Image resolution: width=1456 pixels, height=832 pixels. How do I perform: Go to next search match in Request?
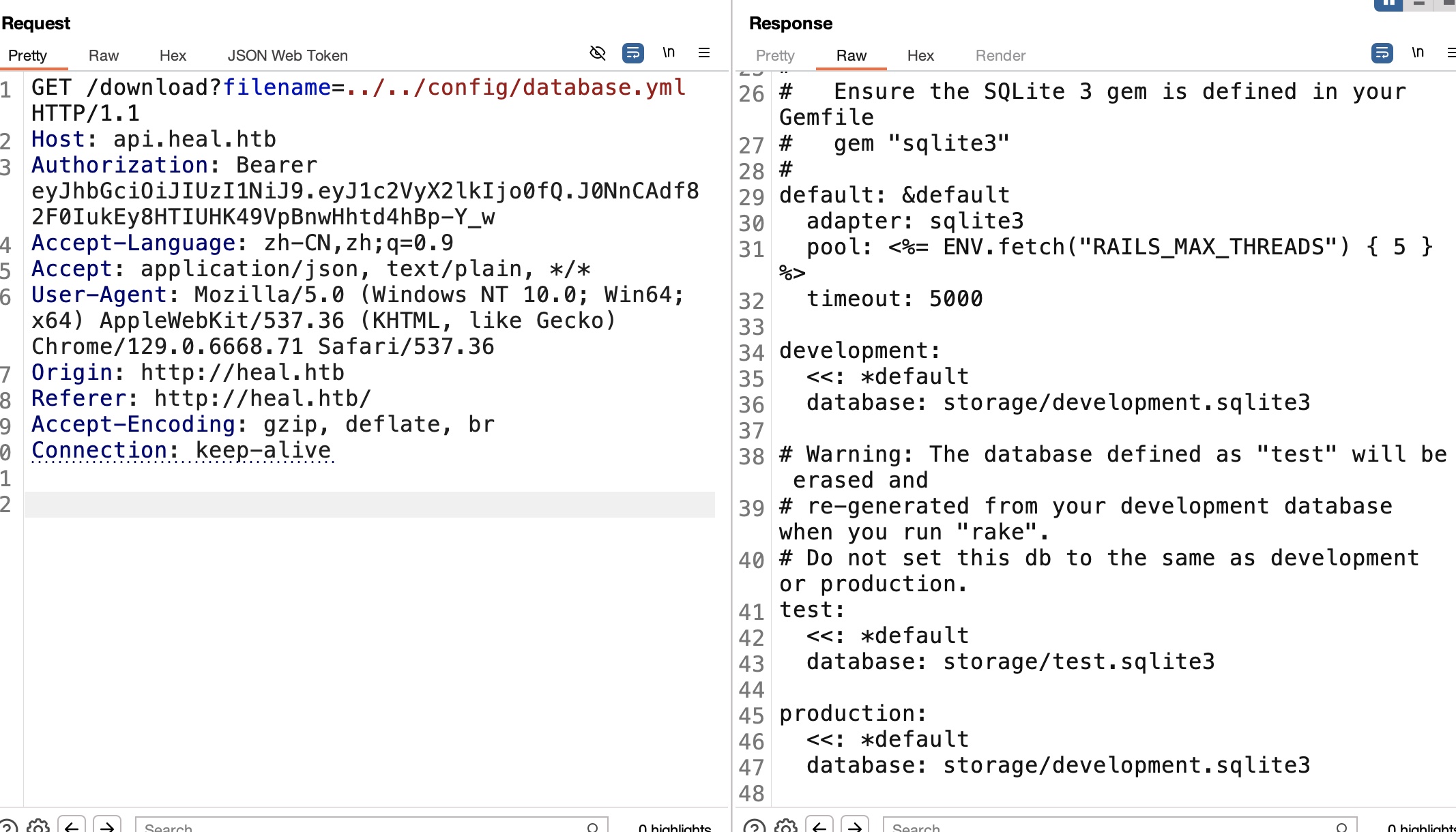pos(107,827)
